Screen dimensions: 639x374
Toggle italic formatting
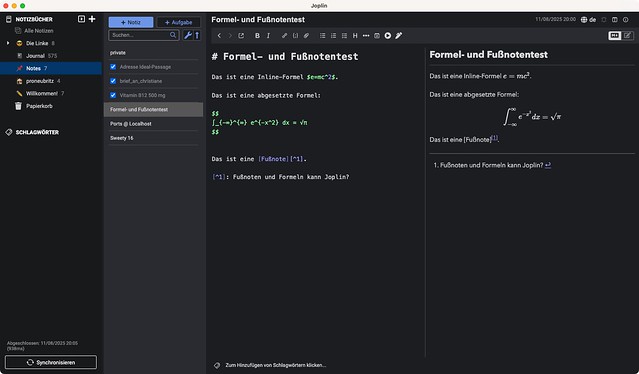pyautogui.click(x=268, y=35)
